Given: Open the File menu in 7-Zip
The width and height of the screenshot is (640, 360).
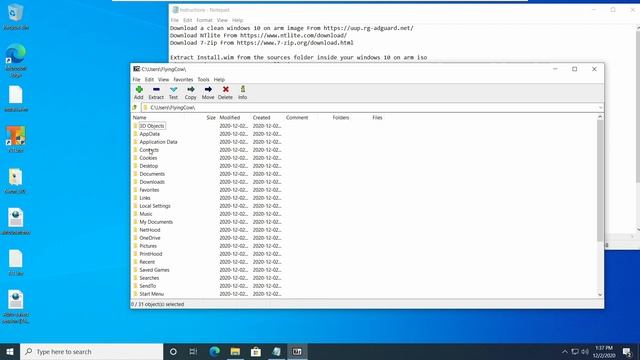Looking at the screenshot, I should [136, 80].
